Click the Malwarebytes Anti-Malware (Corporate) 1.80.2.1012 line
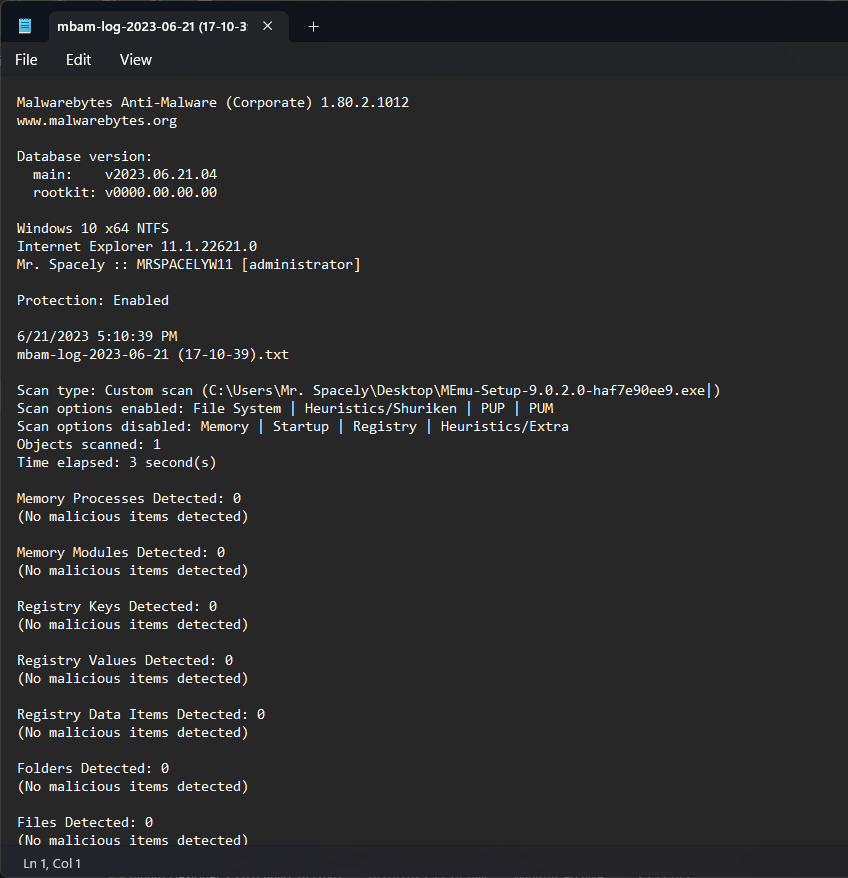 (213, 102)
